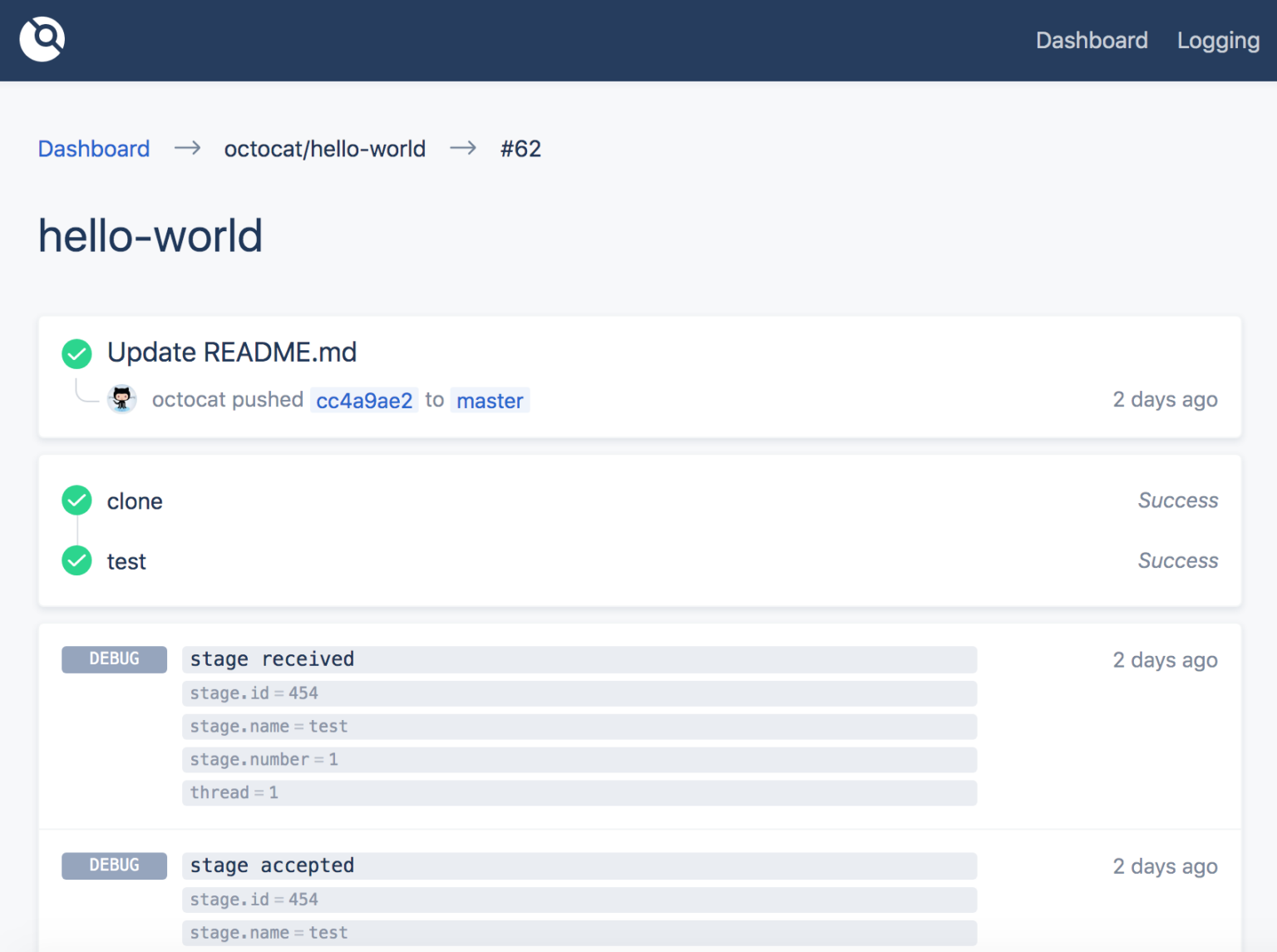
Task: Open commit cc4a9ae2
Action: (363, 400)
